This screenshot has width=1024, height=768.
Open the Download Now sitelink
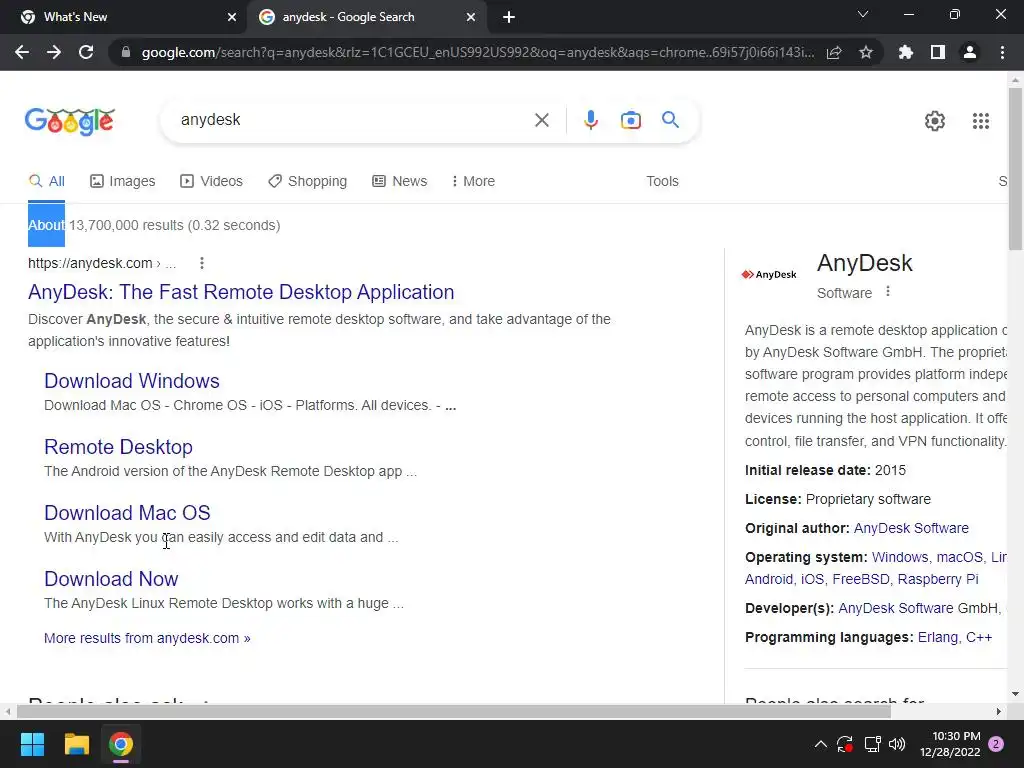tap(111, 579)
